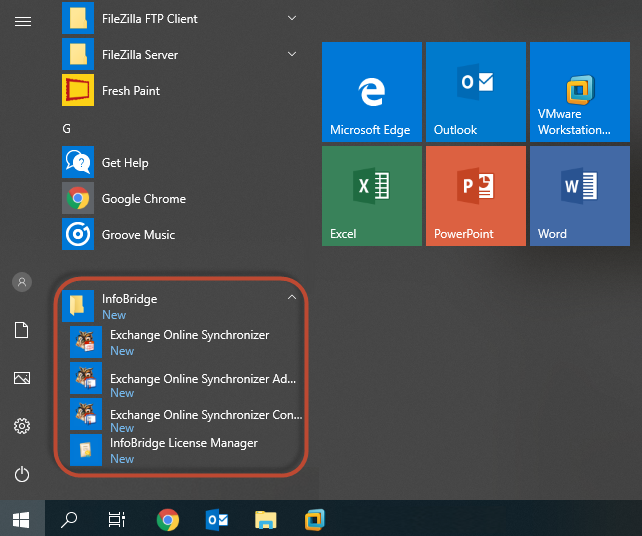Screen dimensions: 642x536
Task: Open Google Chrome on the taskbar
Action: (168, 520)
